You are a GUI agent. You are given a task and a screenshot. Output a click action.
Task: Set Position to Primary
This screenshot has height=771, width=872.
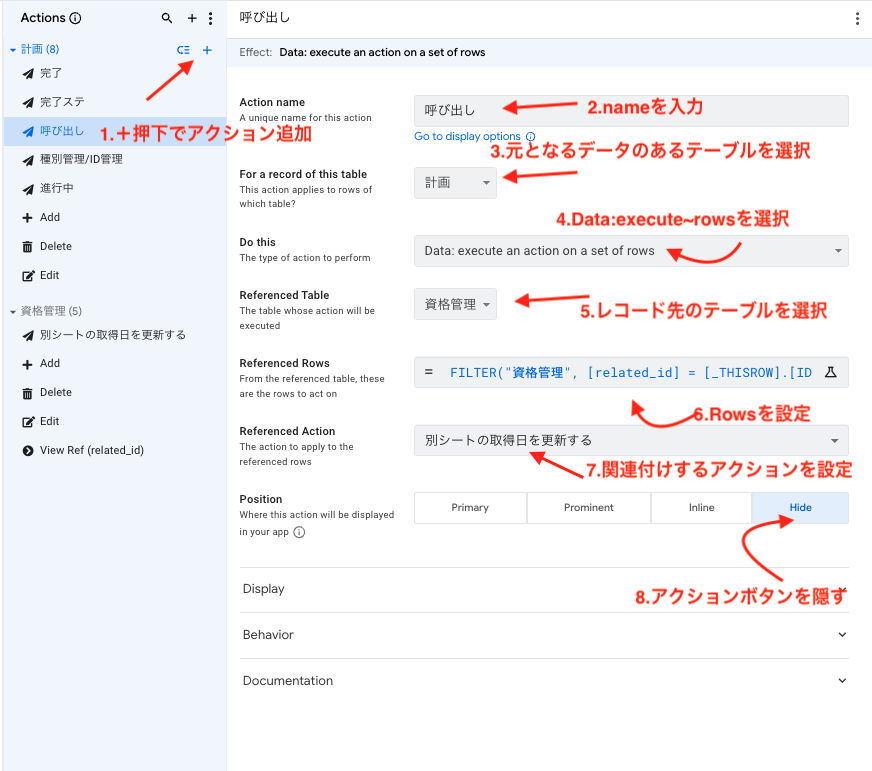pyautogui.click(x=470, y=508)
